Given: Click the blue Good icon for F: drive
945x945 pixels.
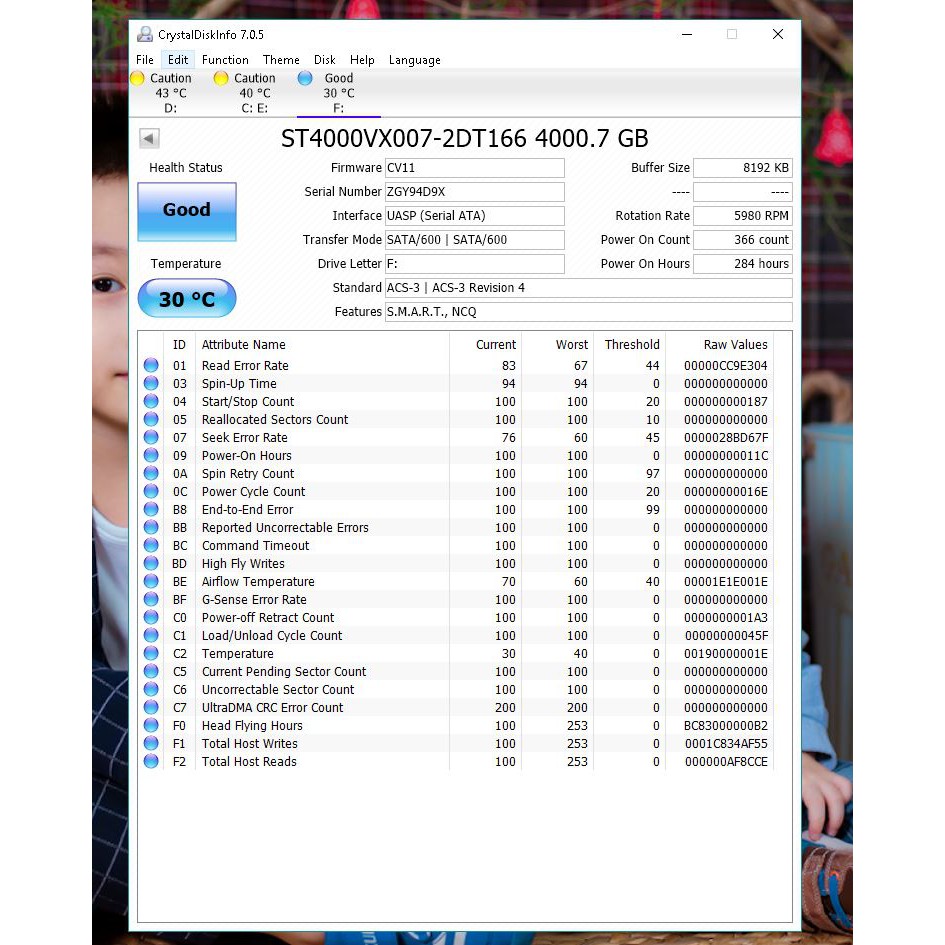Looking at the screenshot, I should [x=305, y=78].
